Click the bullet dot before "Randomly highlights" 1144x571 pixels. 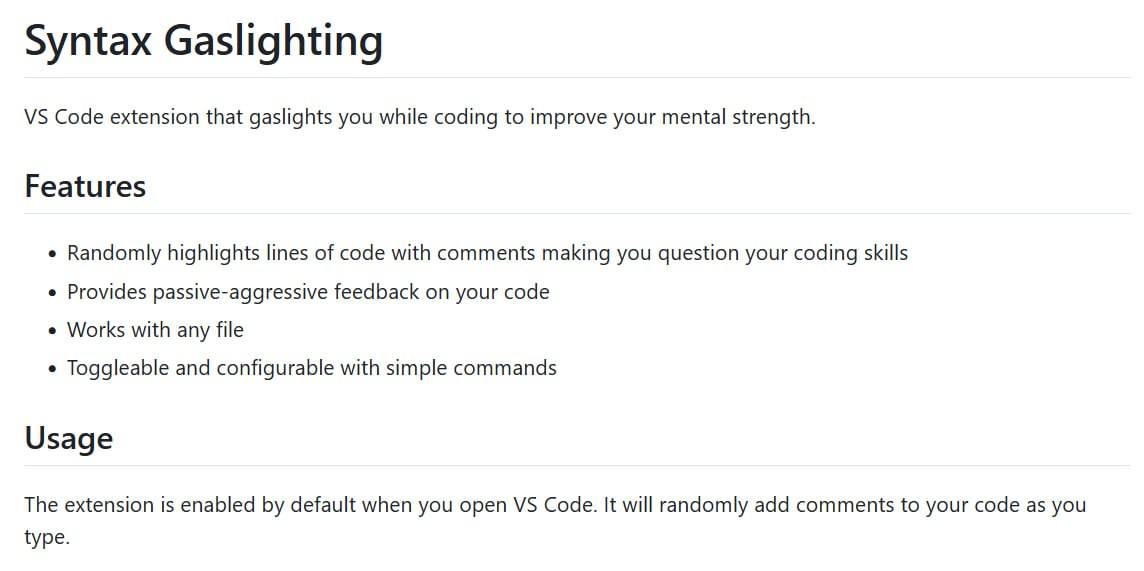tap(52, 255)
